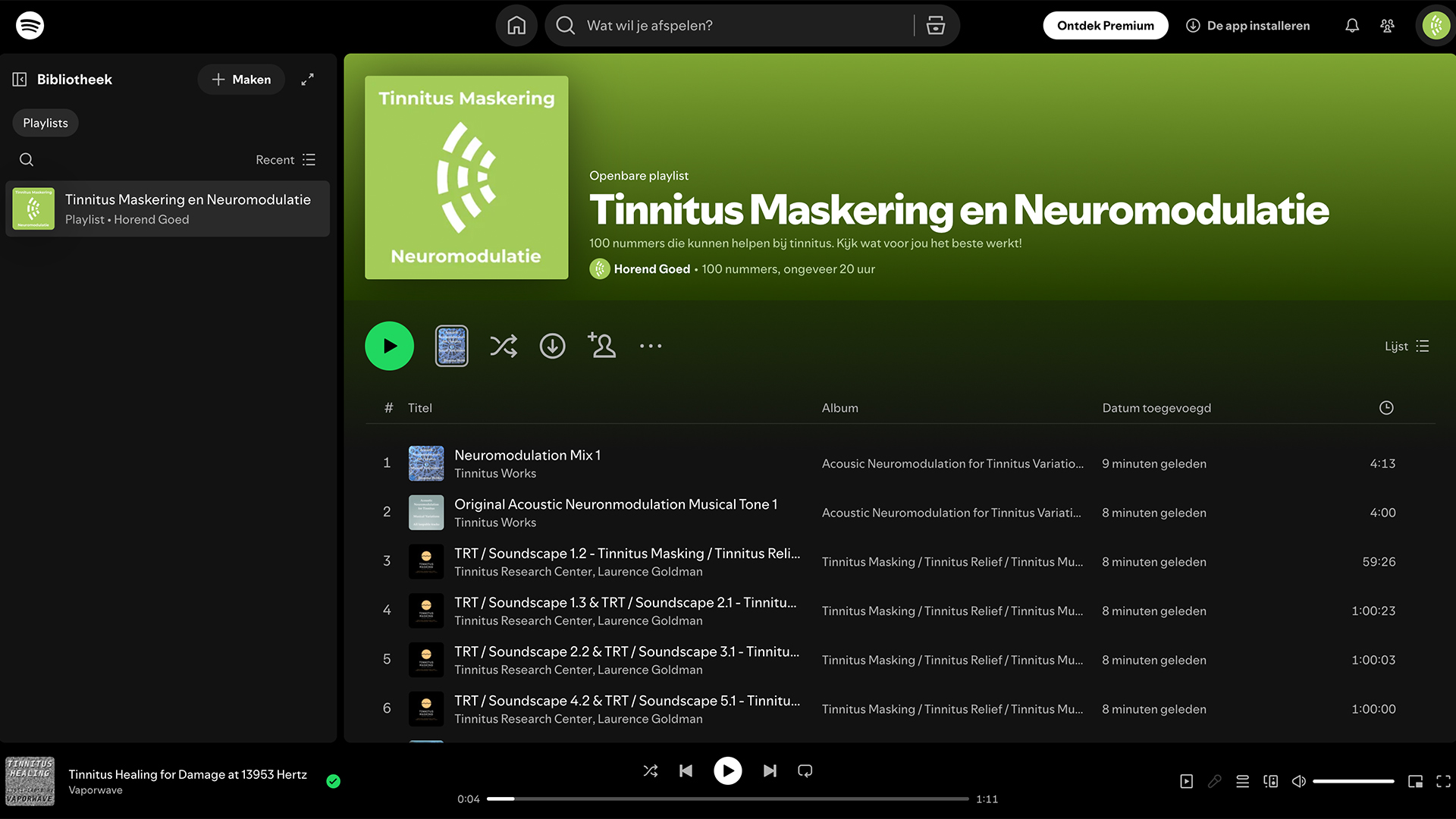Screen dimensions: 1456x819
Task: Expand the library to full view
Action: pyautogui.click(x=307, y=80)
